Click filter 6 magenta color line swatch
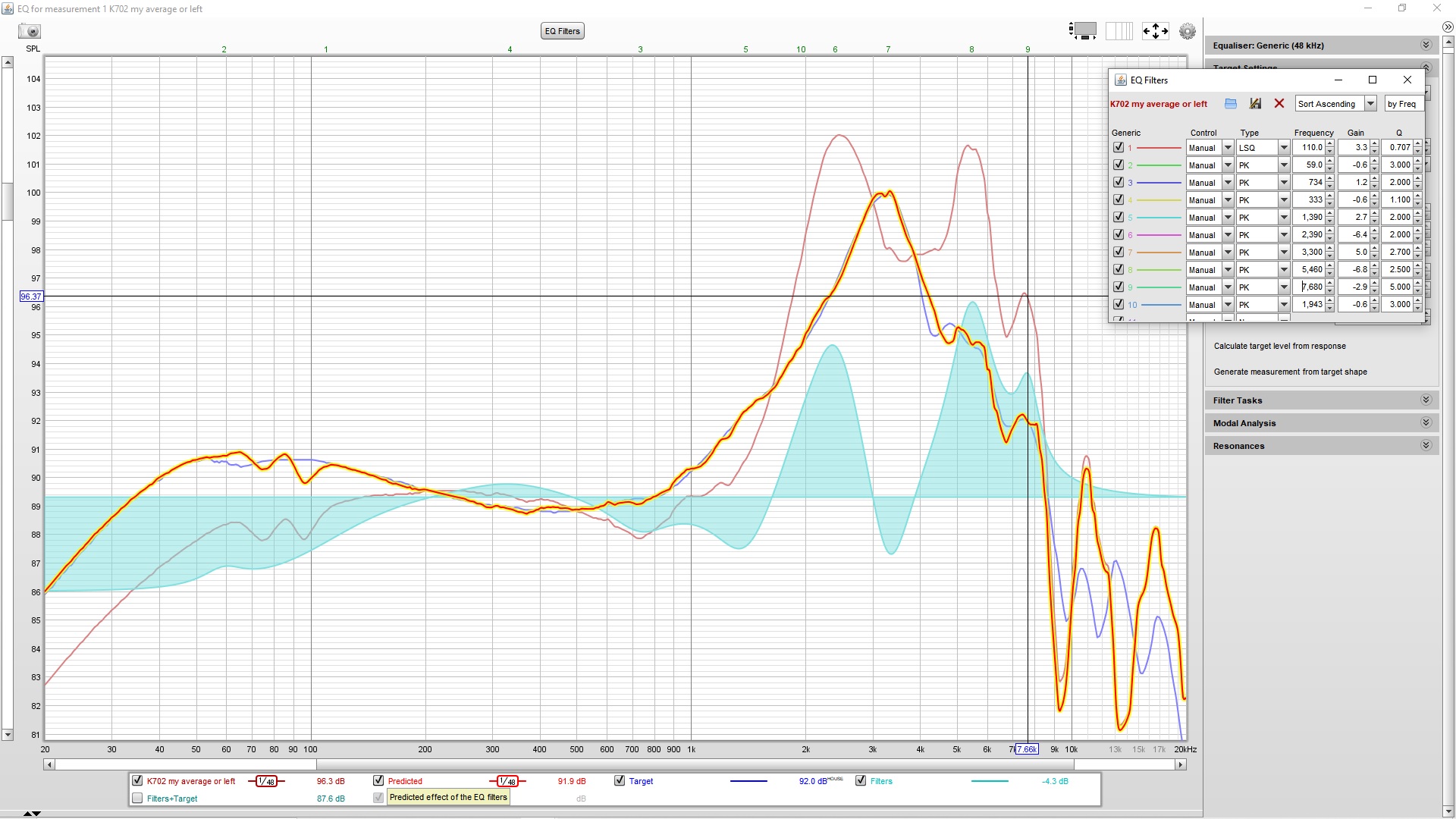Screen dimensions: 1456x819 pos(1159,235)
